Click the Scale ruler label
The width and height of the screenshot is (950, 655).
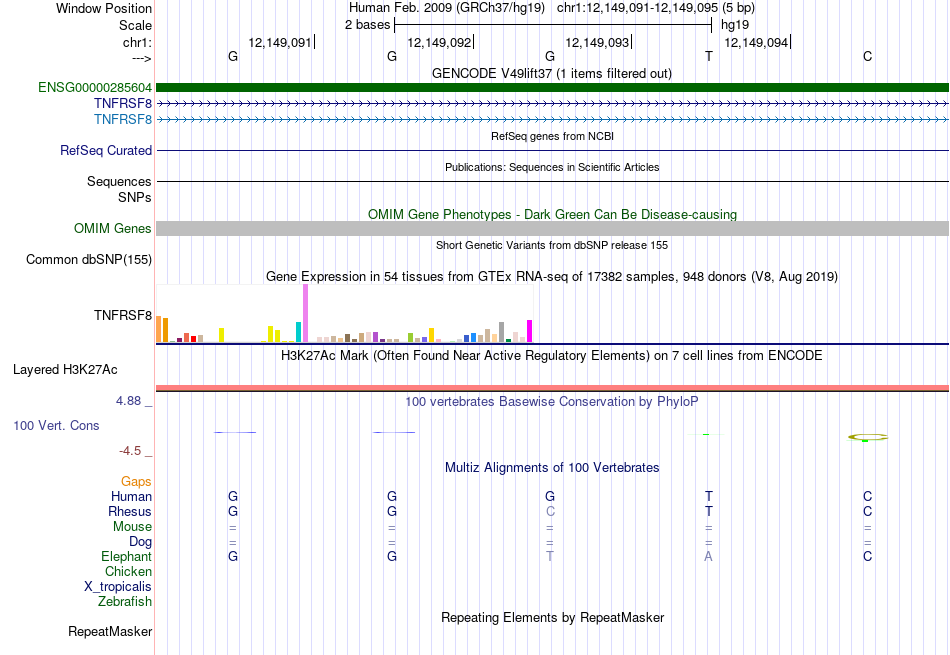135,25
